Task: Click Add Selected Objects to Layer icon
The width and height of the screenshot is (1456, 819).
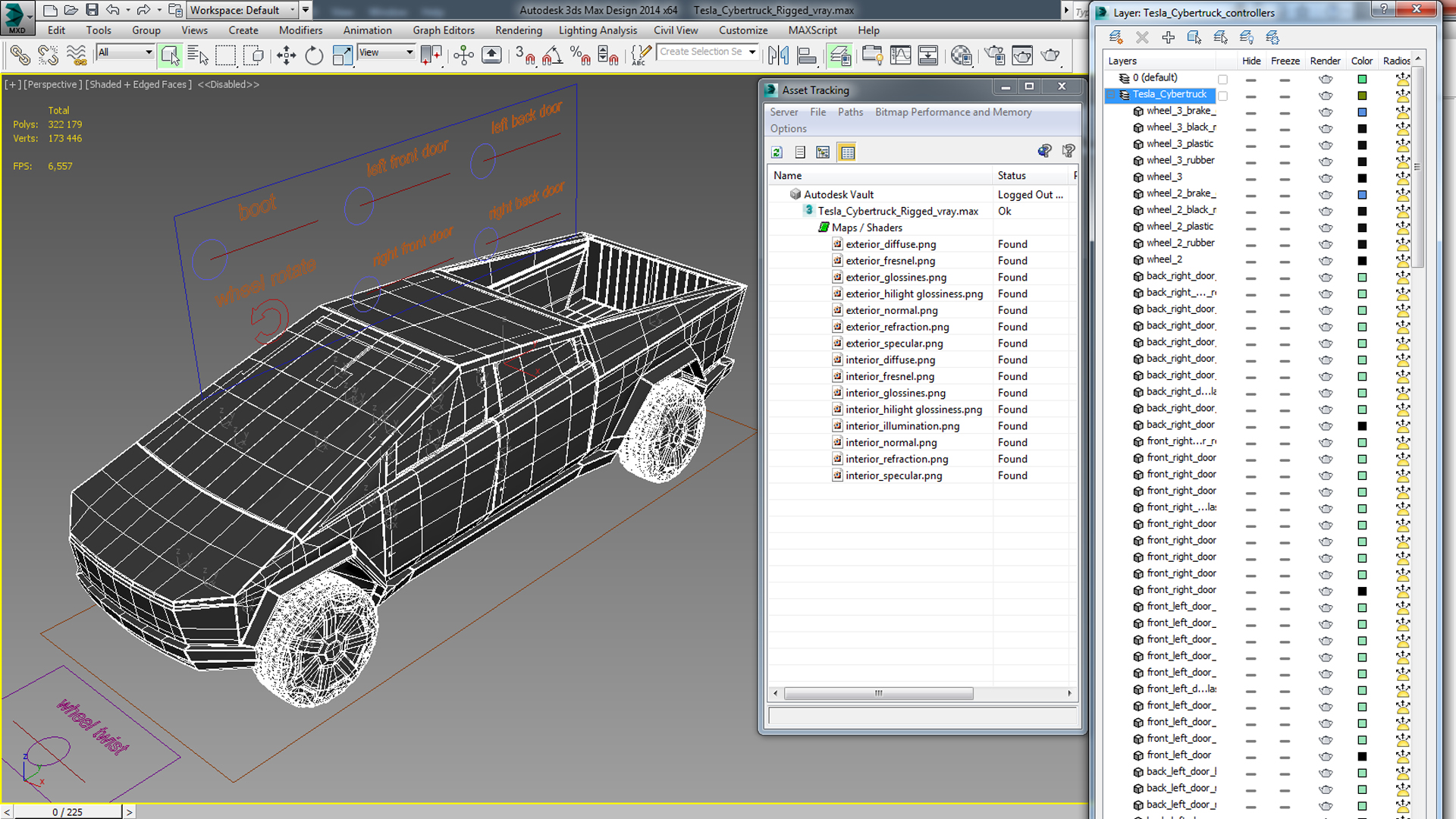Action: pos(1168,37)
